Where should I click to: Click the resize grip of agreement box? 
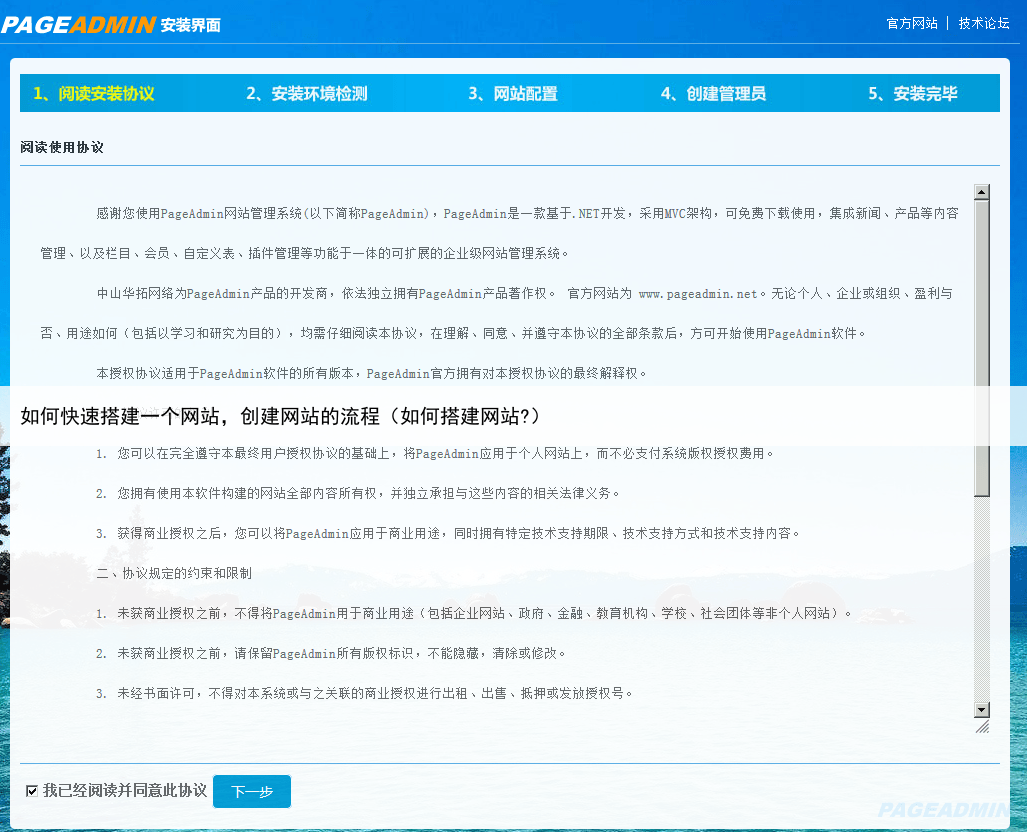(982, 727)
